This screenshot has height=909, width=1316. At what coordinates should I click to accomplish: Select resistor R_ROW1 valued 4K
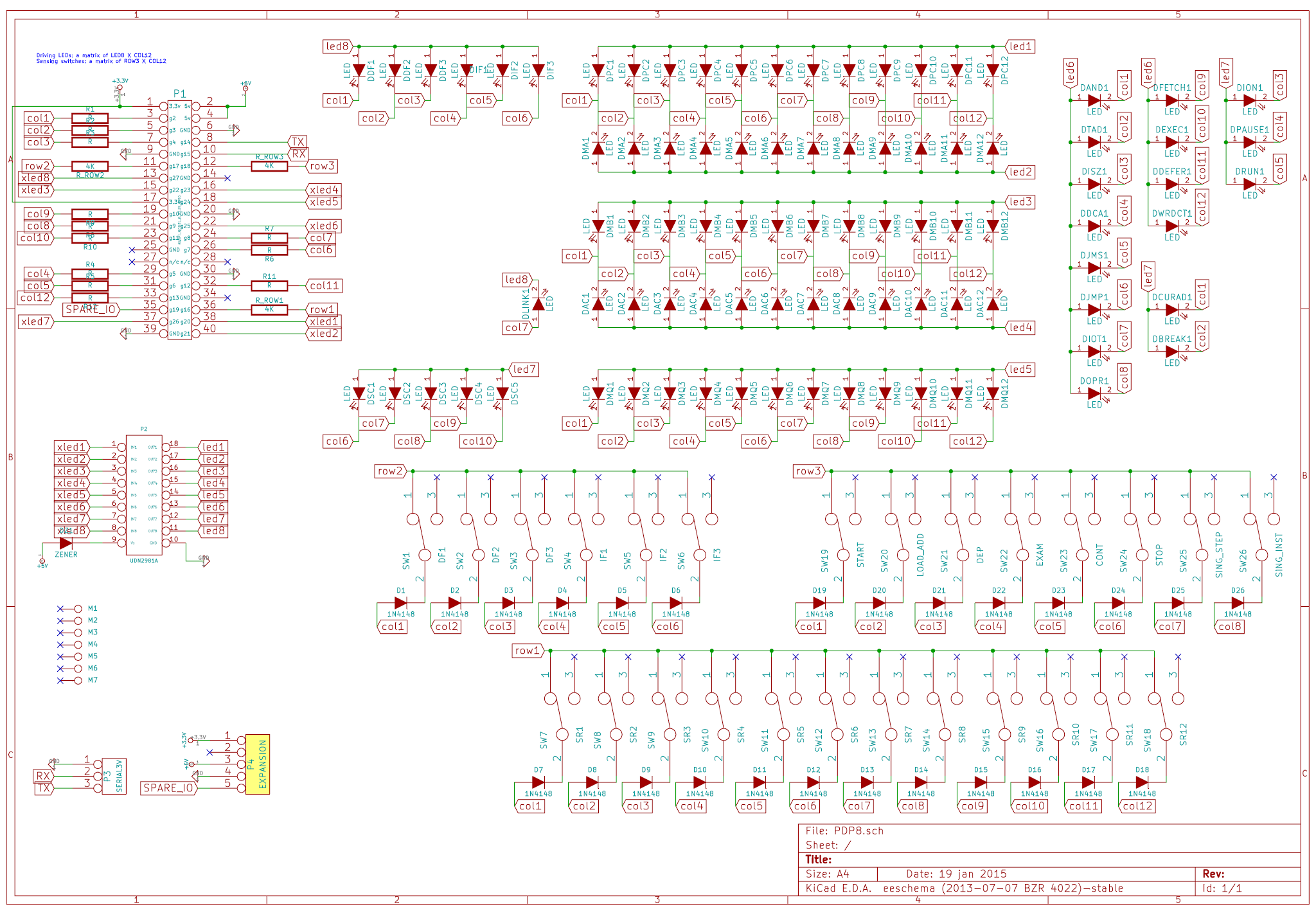pyautogui.click(x=270, y=309)
